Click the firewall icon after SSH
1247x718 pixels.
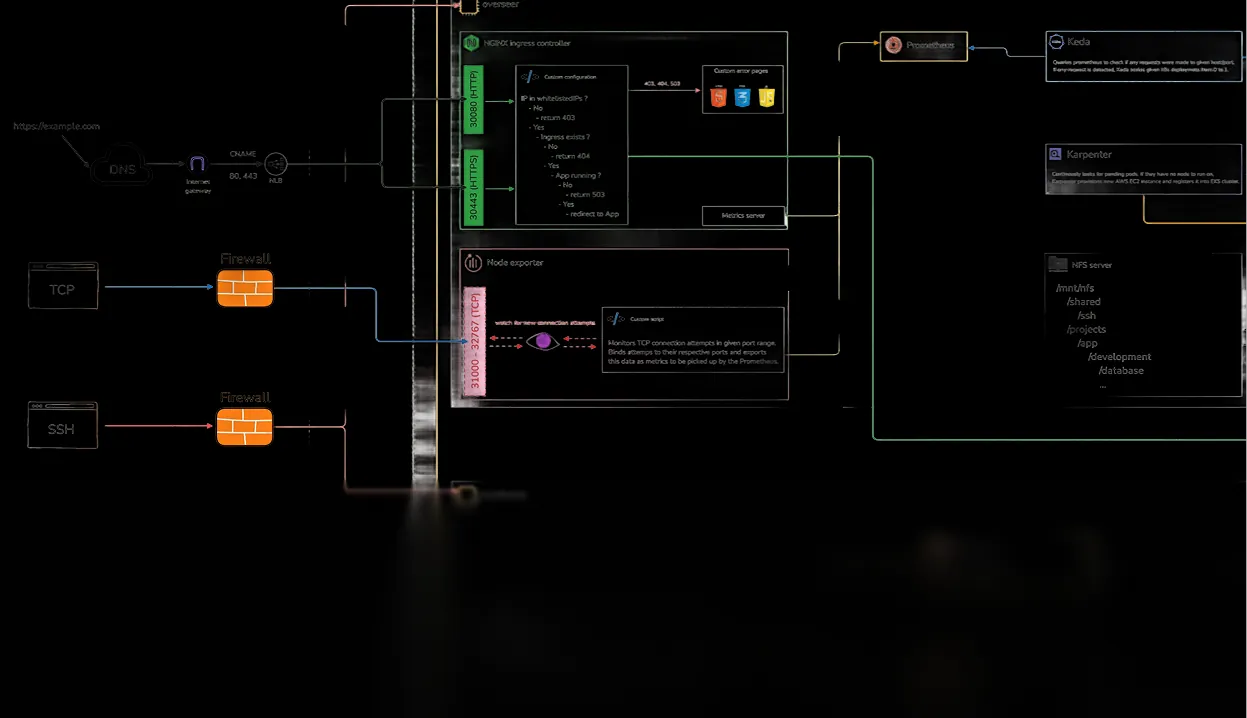point(245,427)
